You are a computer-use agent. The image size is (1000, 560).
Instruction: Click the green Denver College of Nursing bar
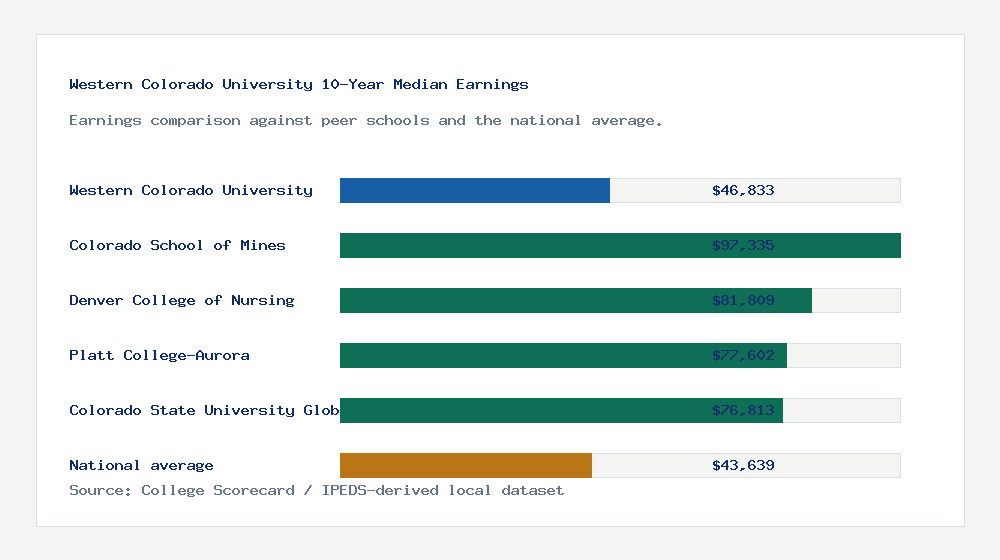point(576,300)
